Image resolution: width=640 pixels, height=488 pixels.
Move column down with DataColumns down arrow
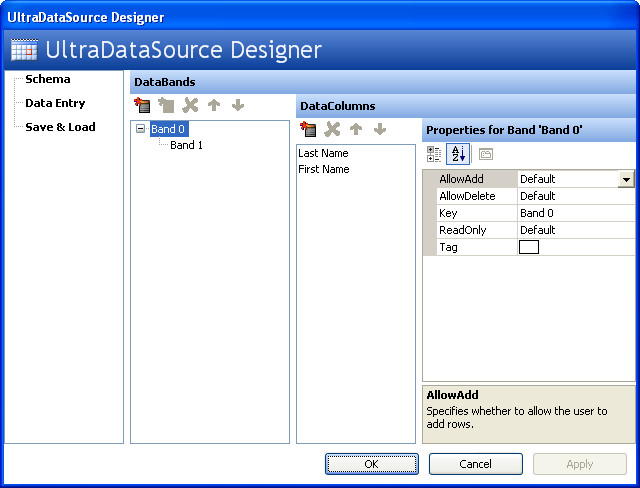[x=380, y=129]
